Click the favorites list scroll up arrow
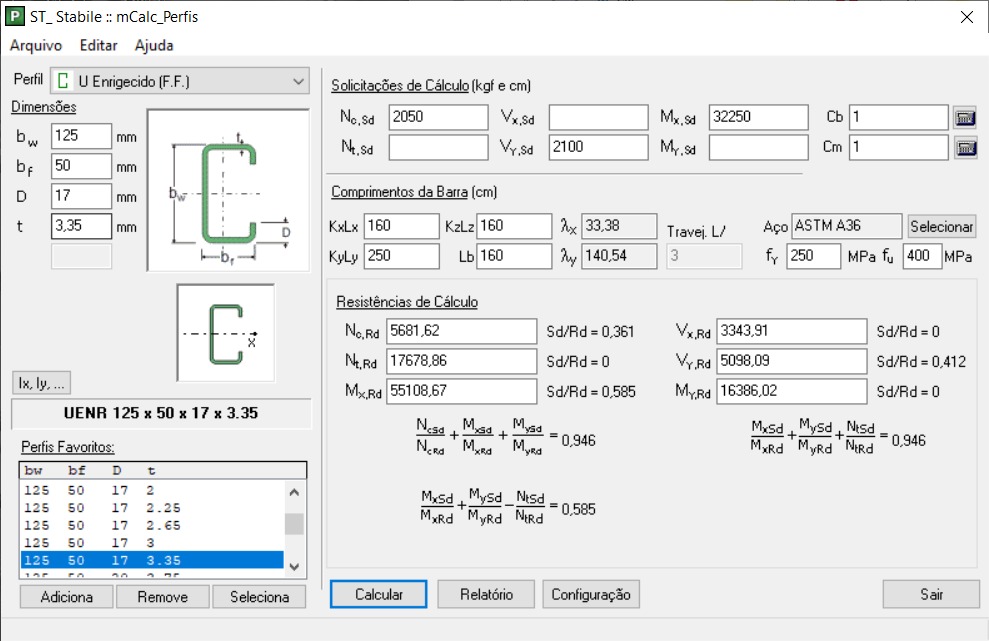Viewport: 989px width, 641px height. [x=294, y=492]
